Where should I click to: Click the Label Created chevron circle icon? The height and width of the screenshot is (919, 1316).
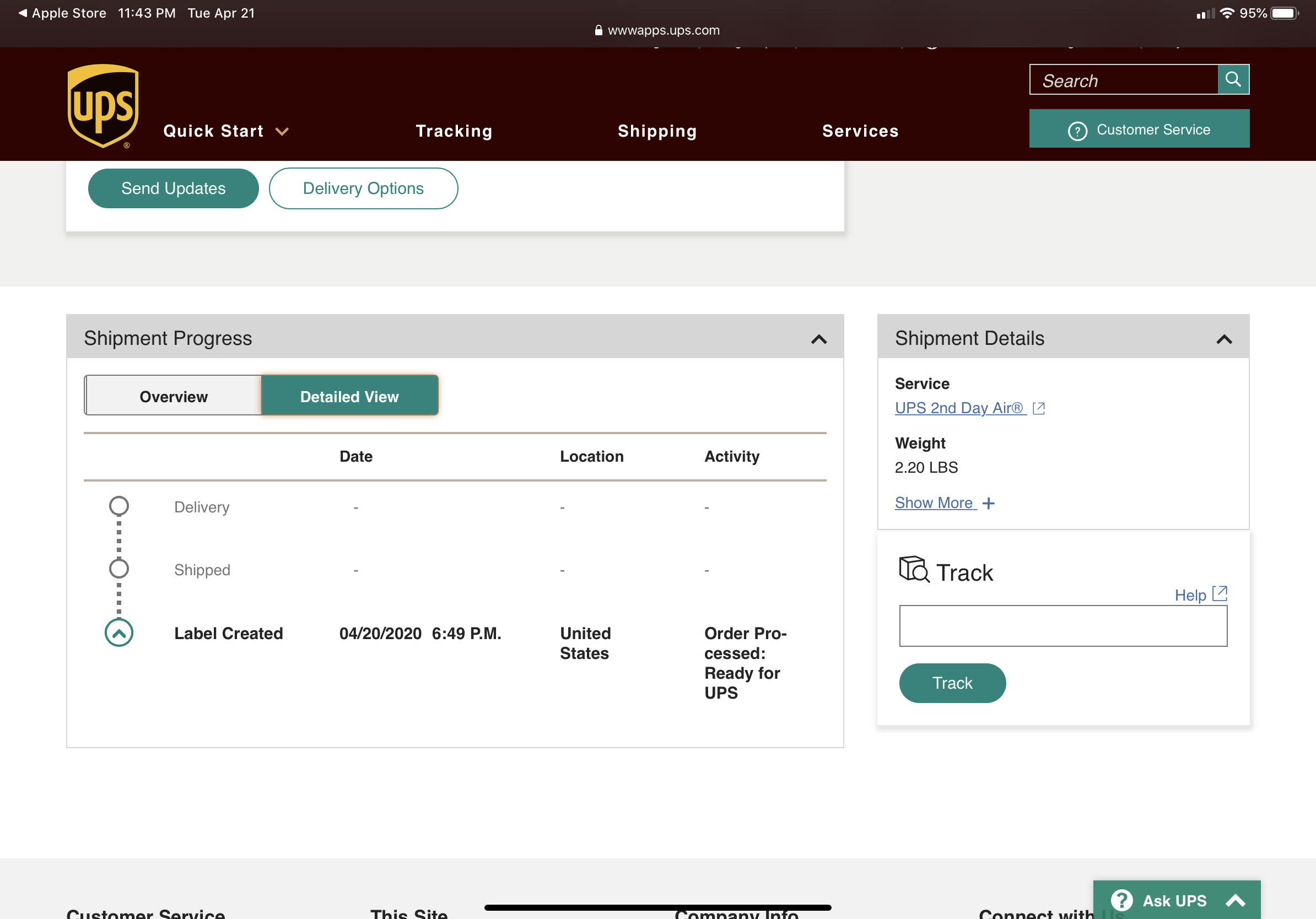pos(118,633)
